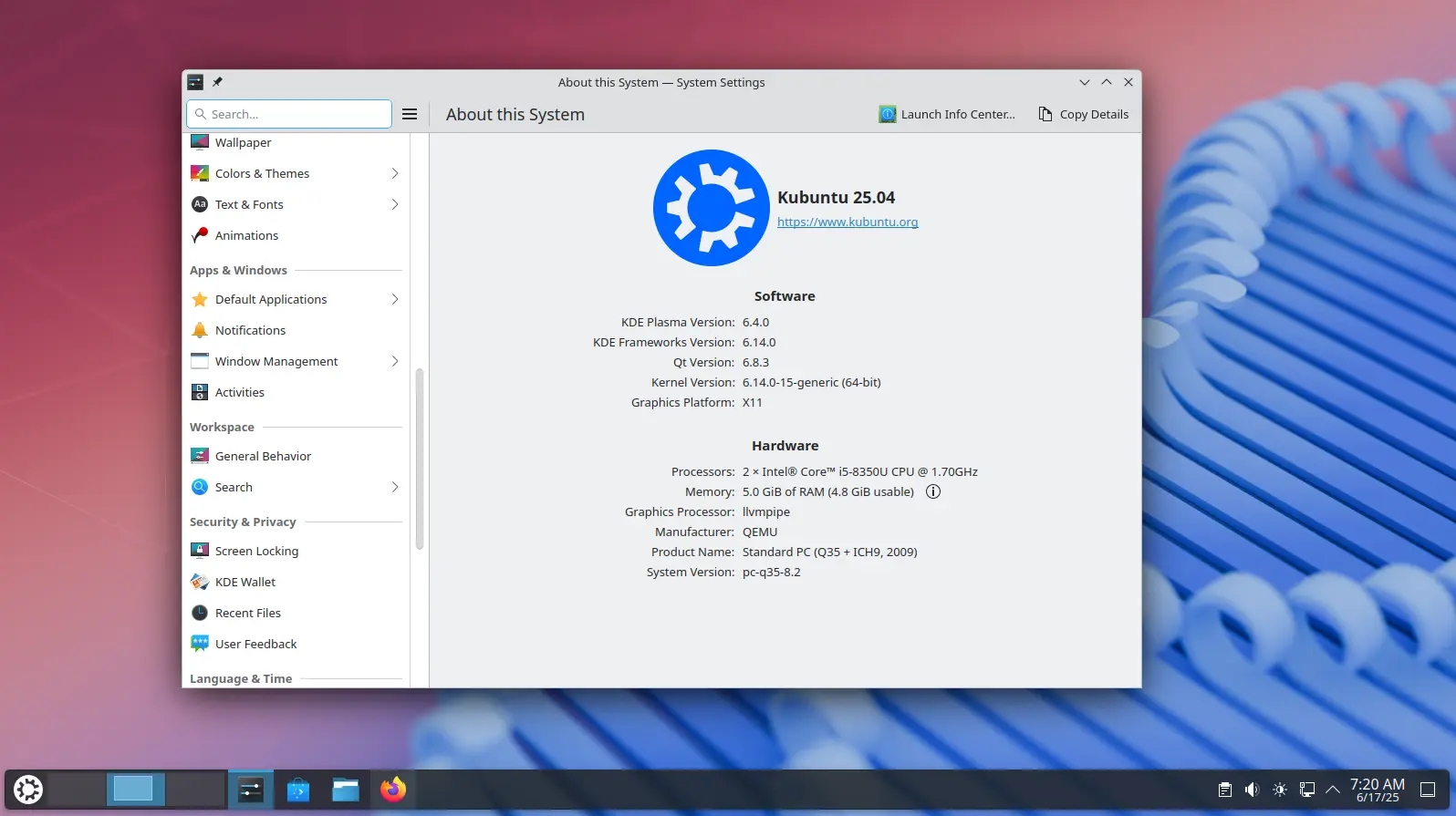This screenshot has width=1456, height=816.
Task: Open the brightness tray icon
Action: click(x=1280, y=790)
